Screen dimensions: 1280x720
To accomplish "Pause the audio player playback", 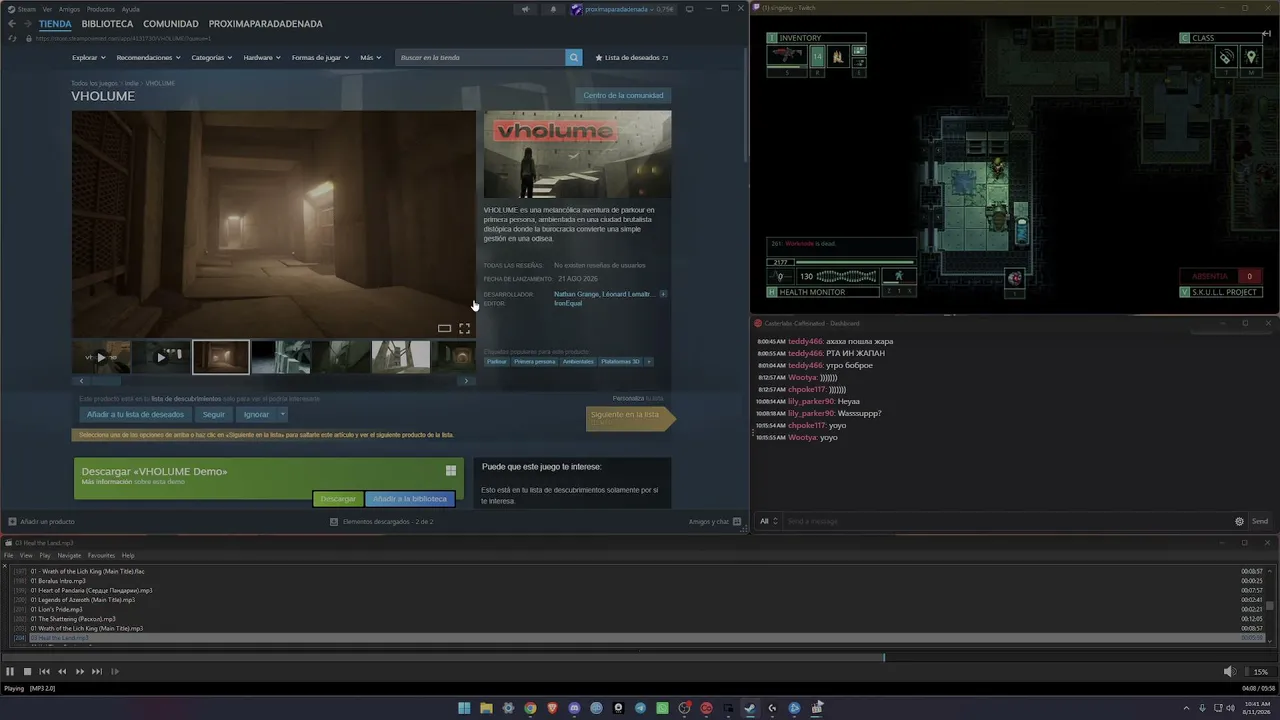I will (x=10, y=672).
